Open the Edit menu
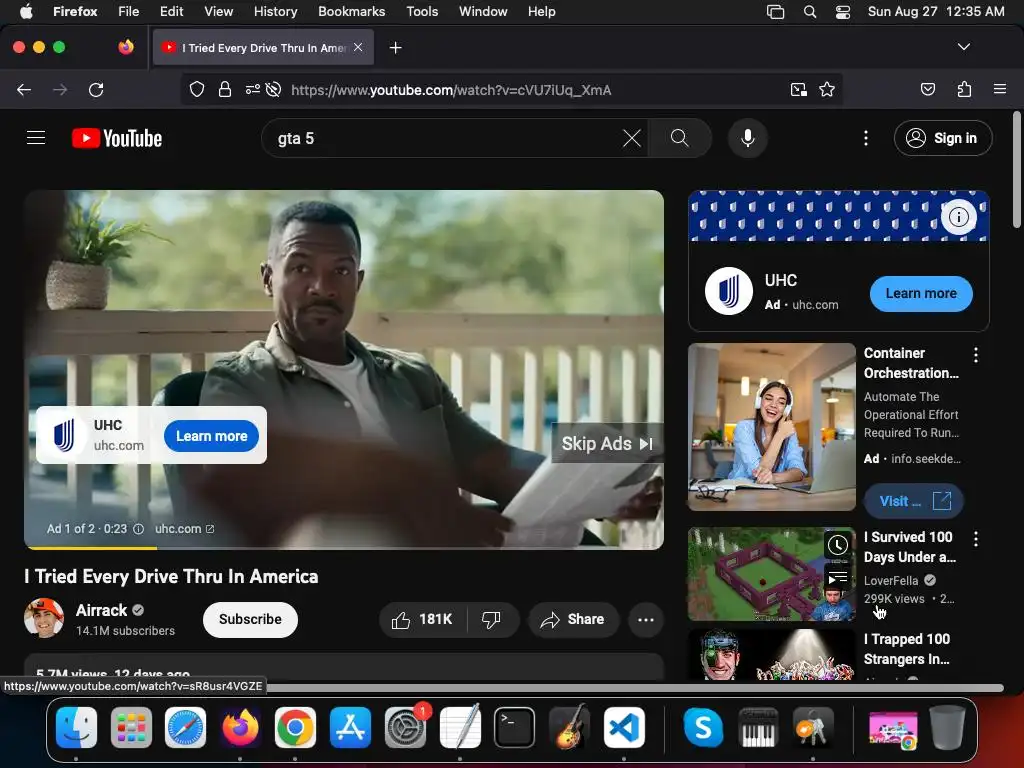 [x=171, y=11]
